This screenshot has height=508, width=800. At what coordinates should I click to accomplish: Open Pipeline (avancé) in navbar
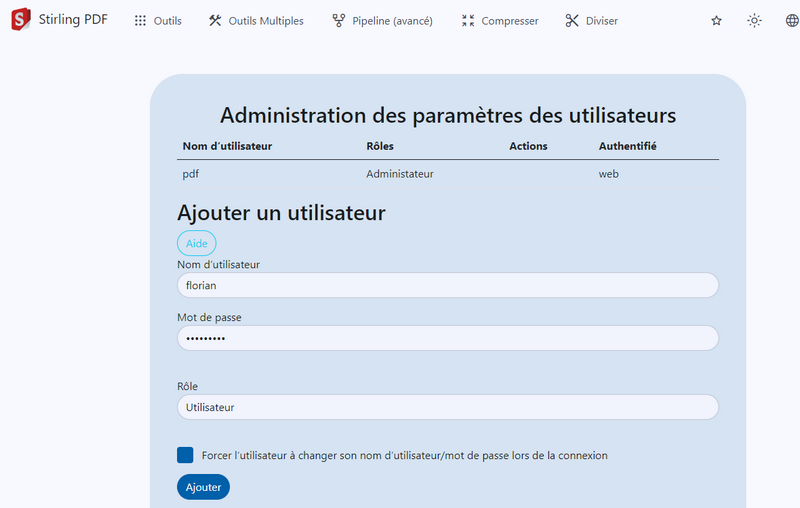(392, 21)
